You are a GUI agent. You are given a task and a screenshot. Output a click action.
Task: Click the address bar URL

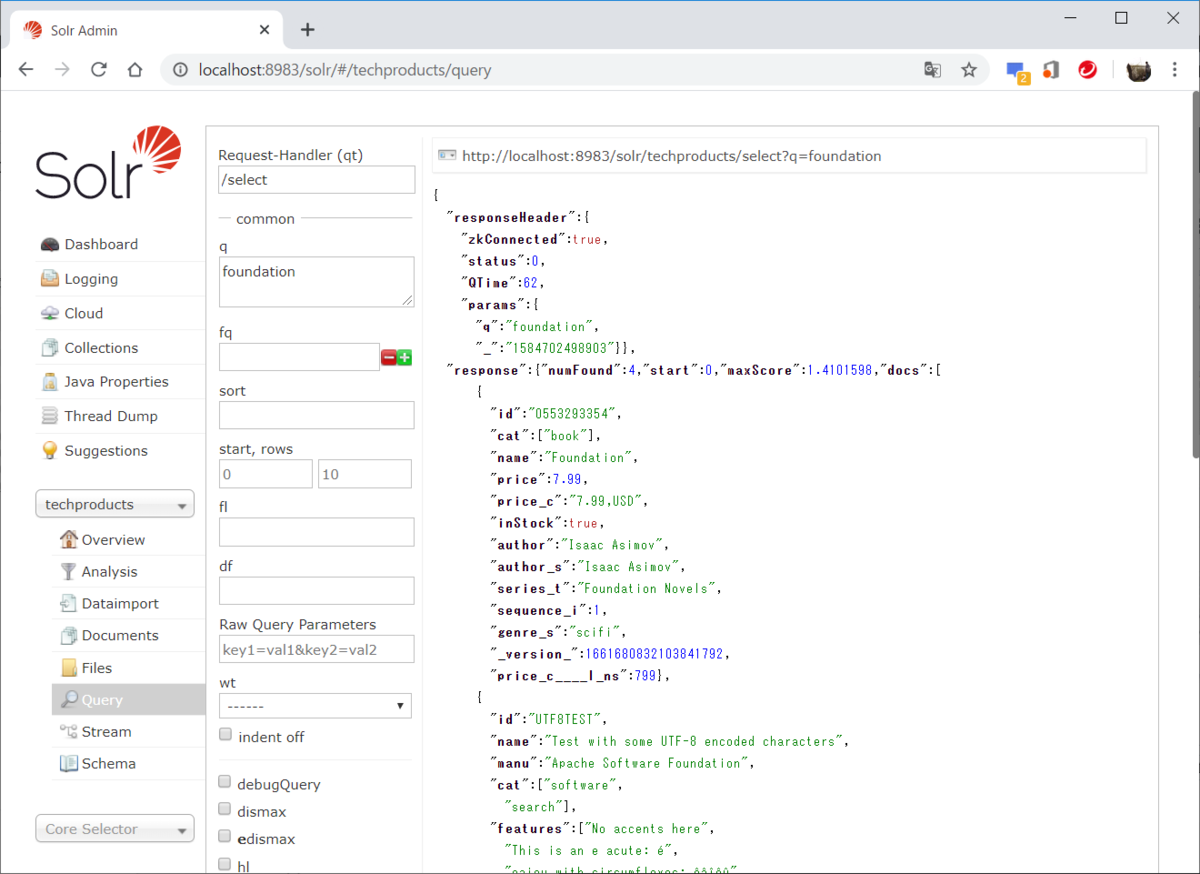pyautogui.click(x=345, y=70)
